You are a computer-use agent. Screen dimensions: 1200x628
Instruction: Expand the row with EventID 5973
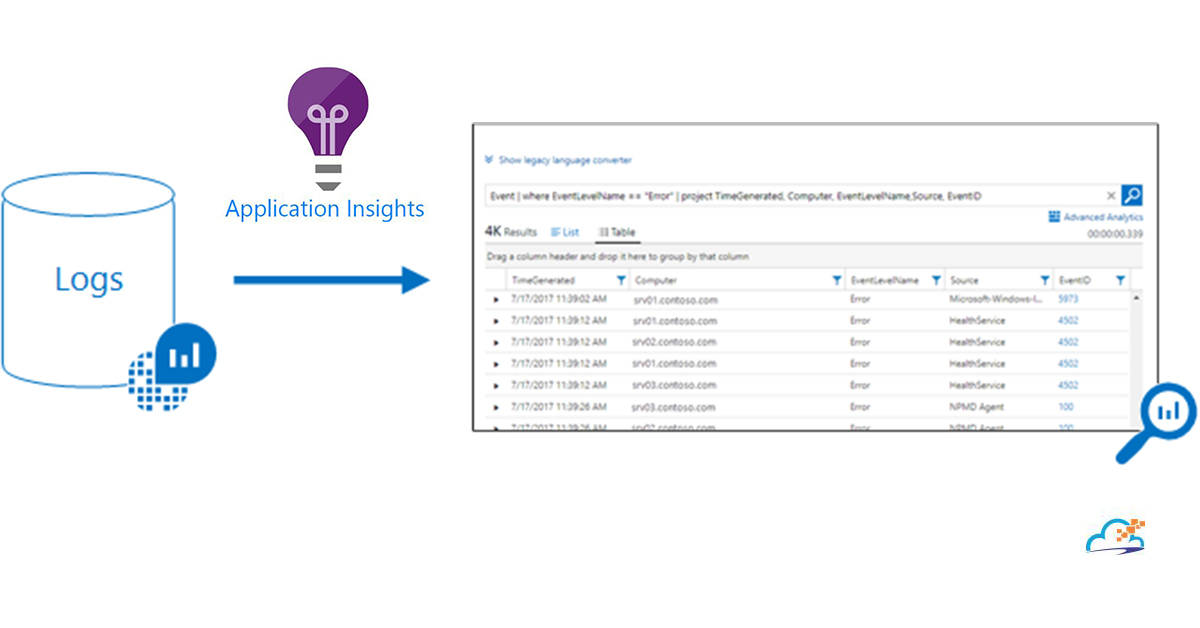tap(496, 299)
